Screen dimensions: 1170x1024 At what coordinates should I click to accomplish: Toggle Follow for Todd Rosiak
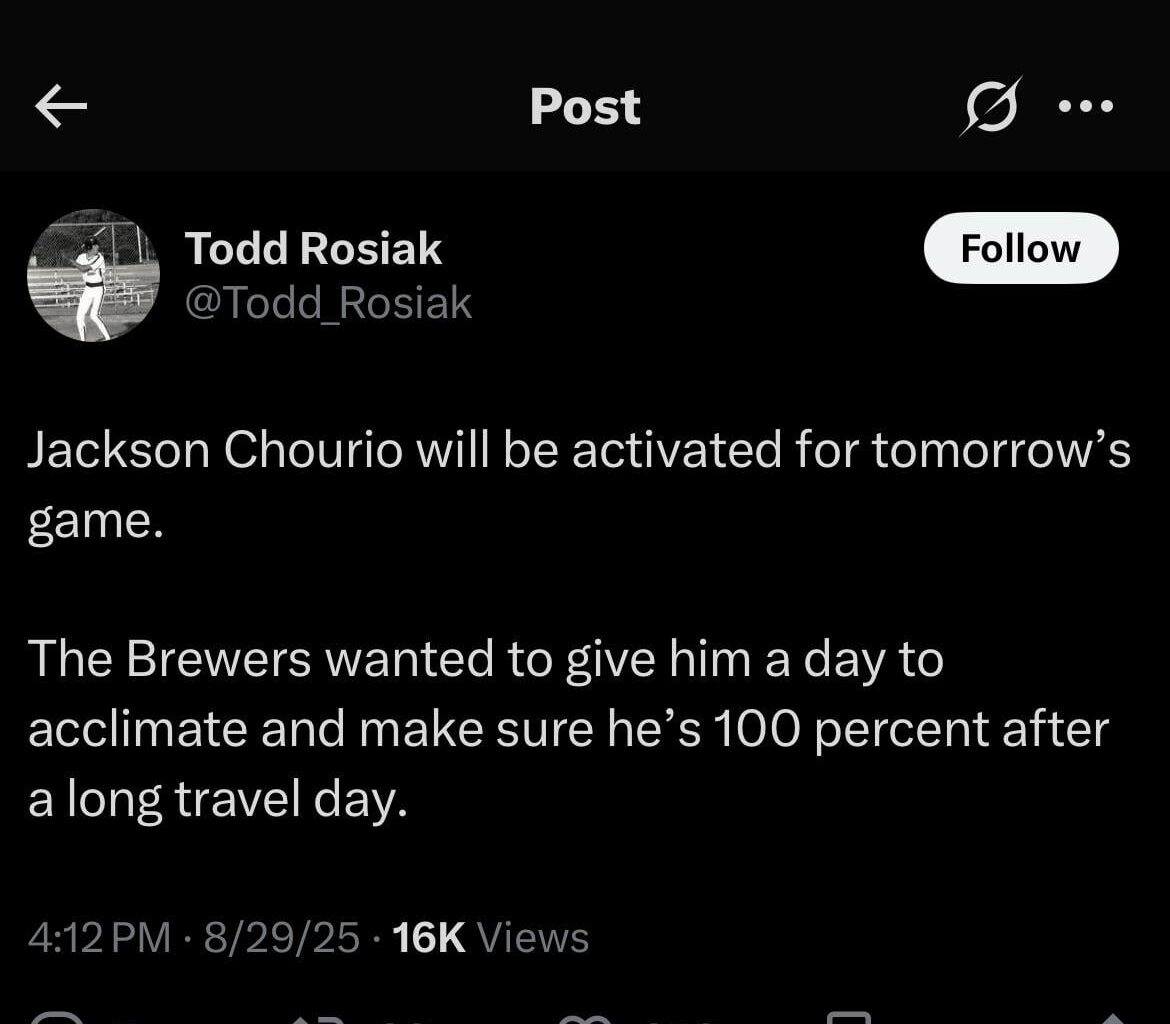[1020, 249]
